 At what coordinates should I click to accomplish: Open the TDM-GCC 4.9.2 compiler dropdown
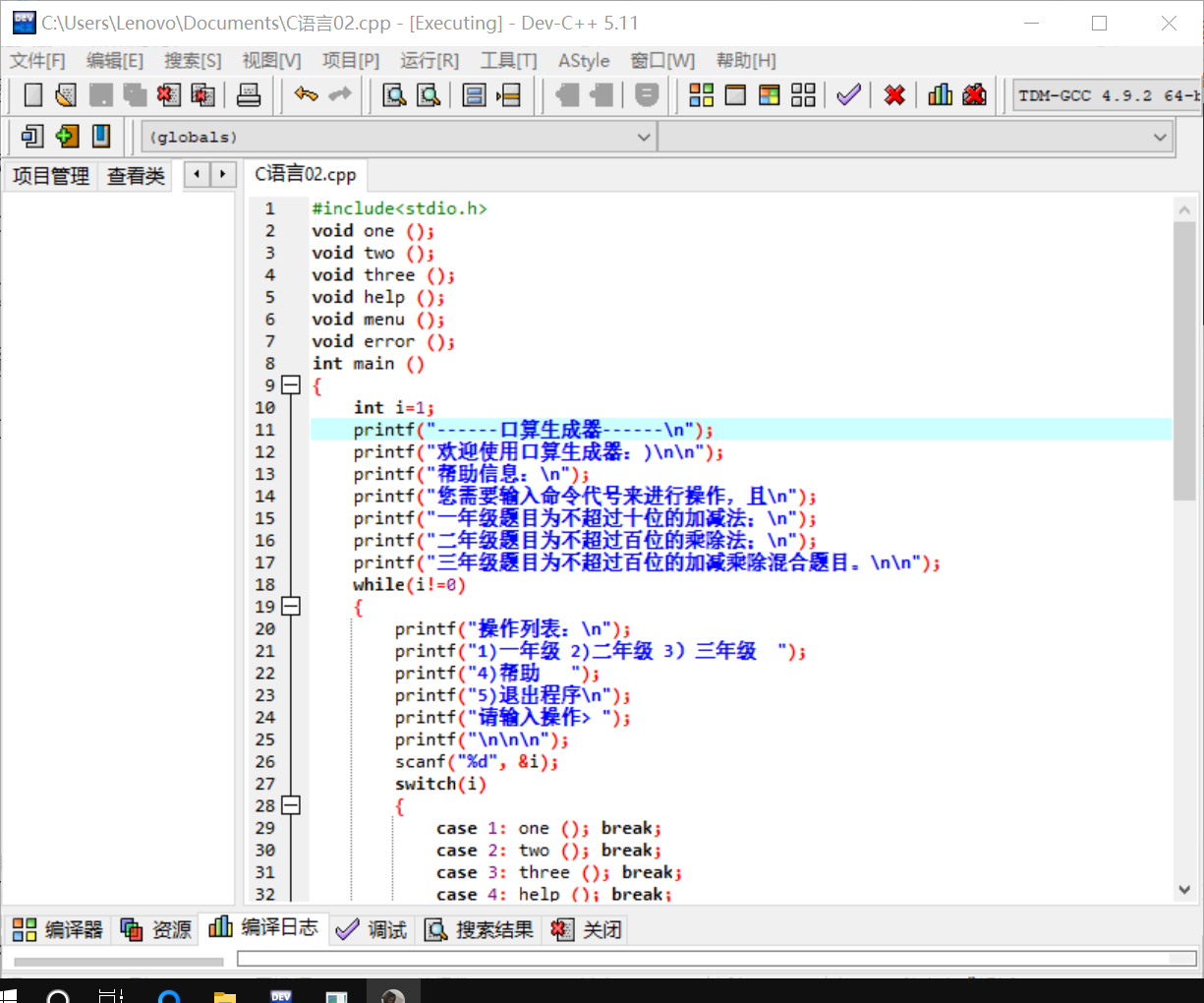(x=1108, y=95)
